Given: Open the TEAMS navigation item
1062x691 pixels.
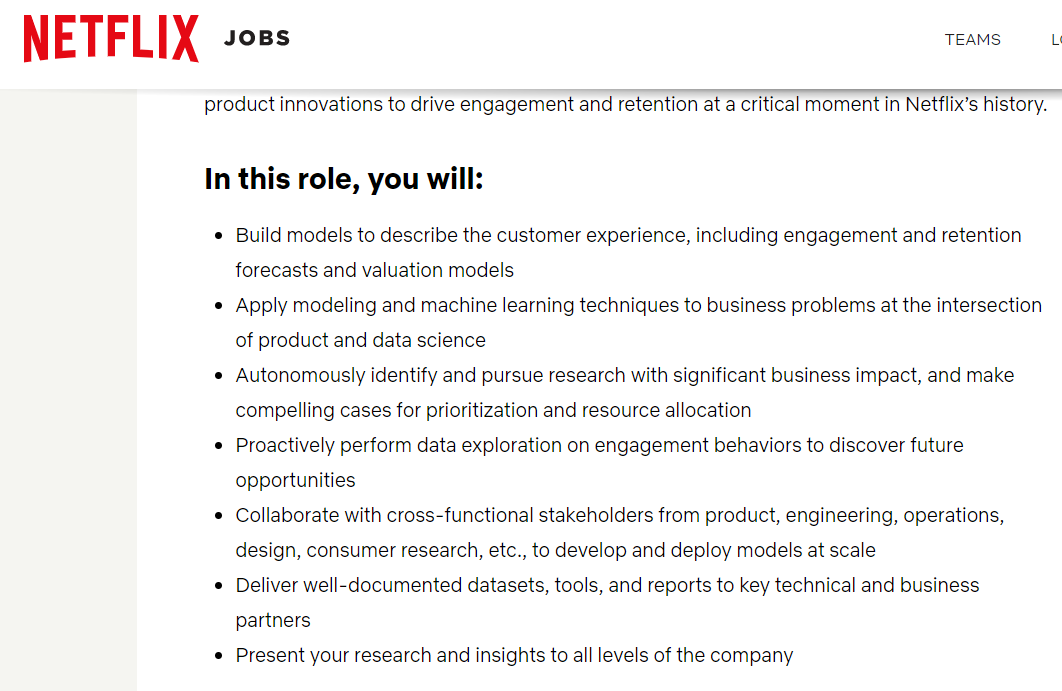Looking at the screenshot, I should pyautogui.click(x=972, y=40).
